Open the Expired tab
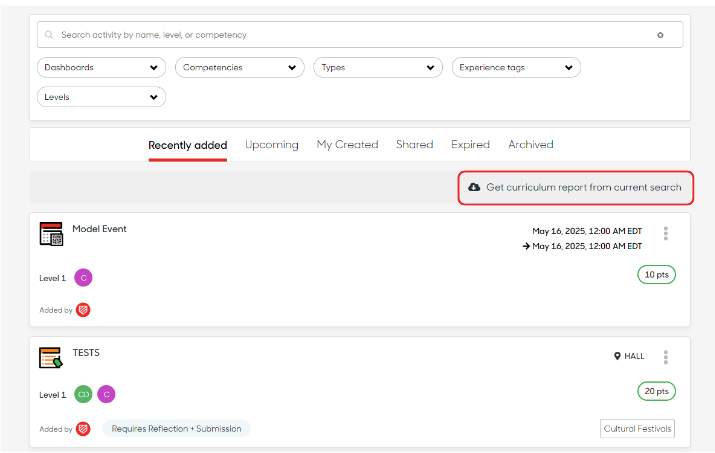 (x=470, y=145)
